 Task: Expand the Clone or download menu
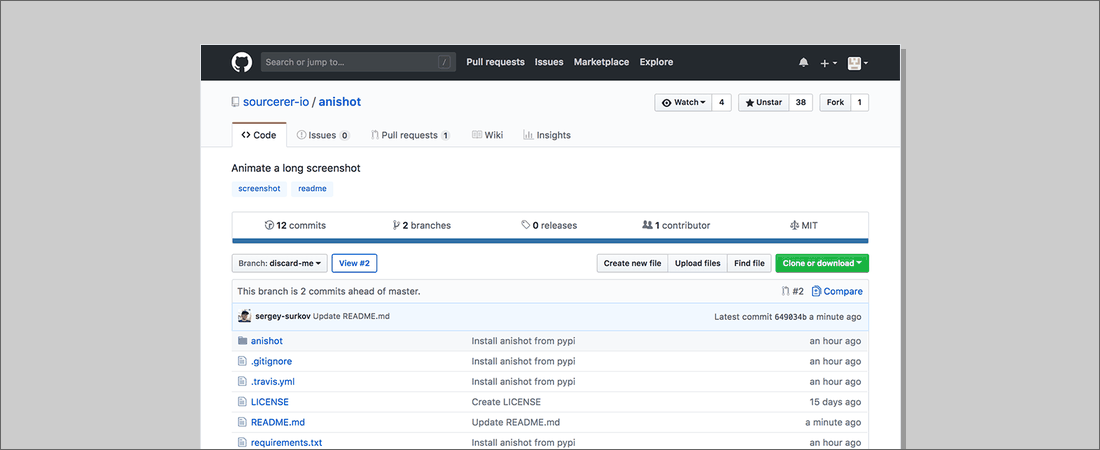click(x=822, y=263)
